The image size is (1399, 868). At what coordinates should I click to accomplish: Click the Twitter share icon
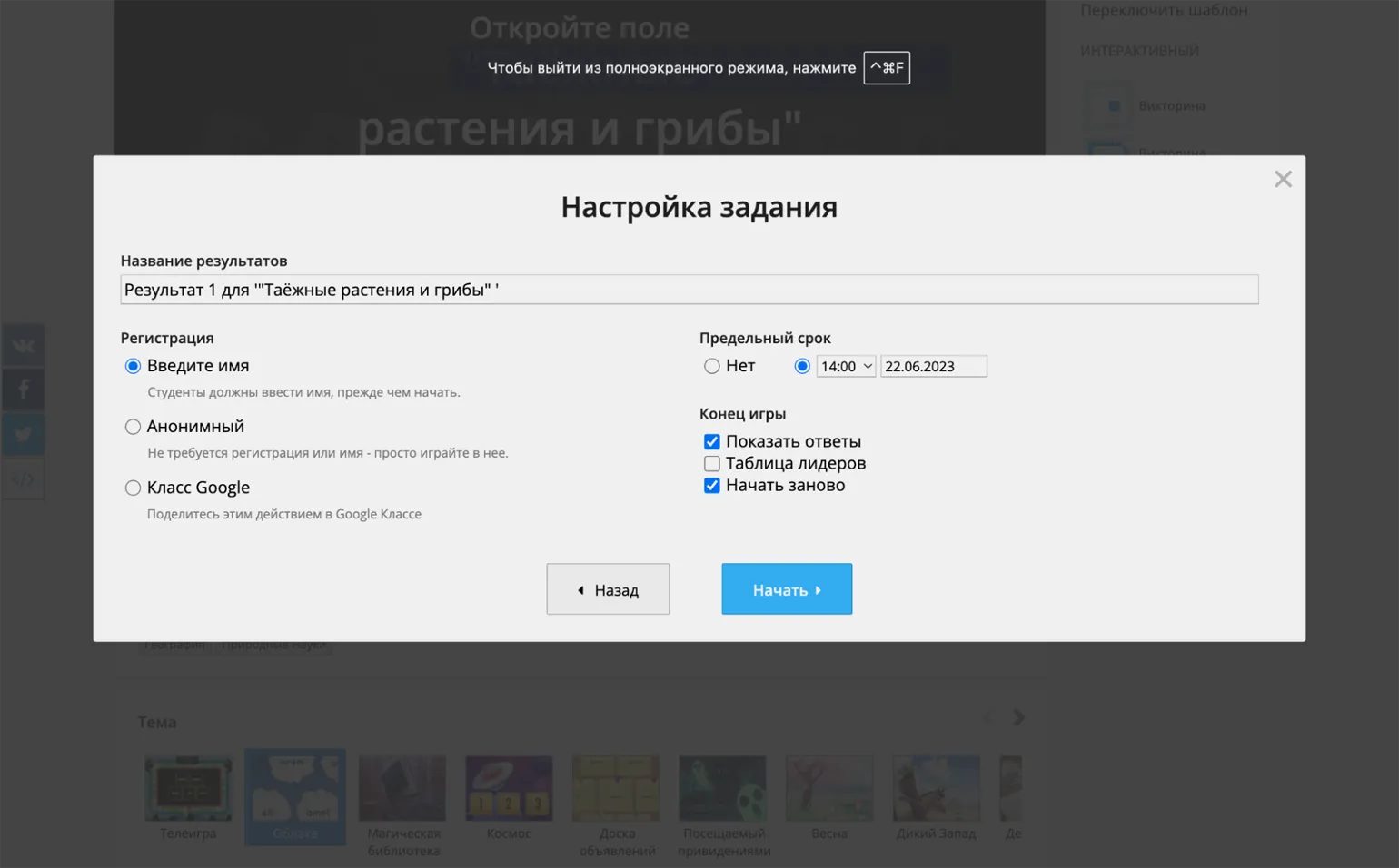coord(24,434)
